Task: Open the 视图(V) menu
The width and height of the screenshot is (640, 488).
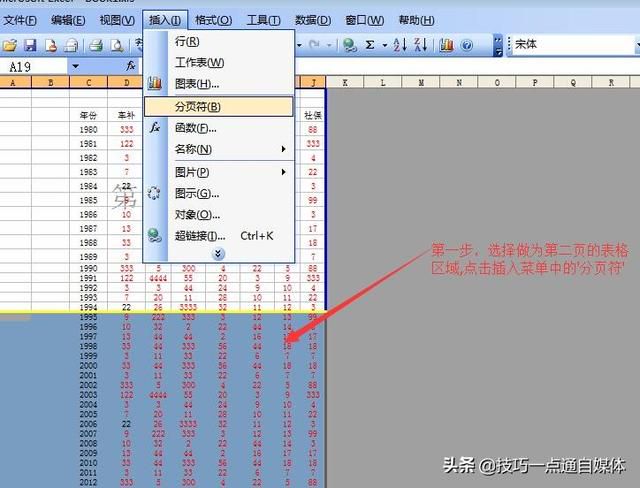Action: [x=117, y=20]
